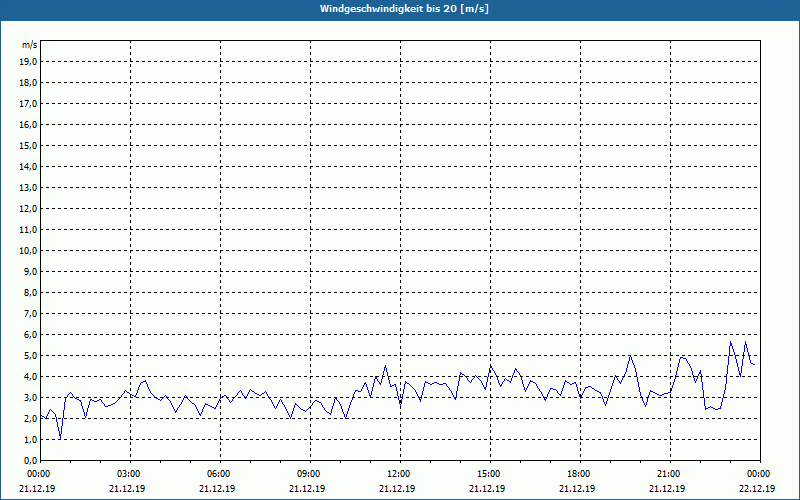This screenshot has width=800, height=500.
Task: Click the 09:00 time label
Action: point(310,474)
